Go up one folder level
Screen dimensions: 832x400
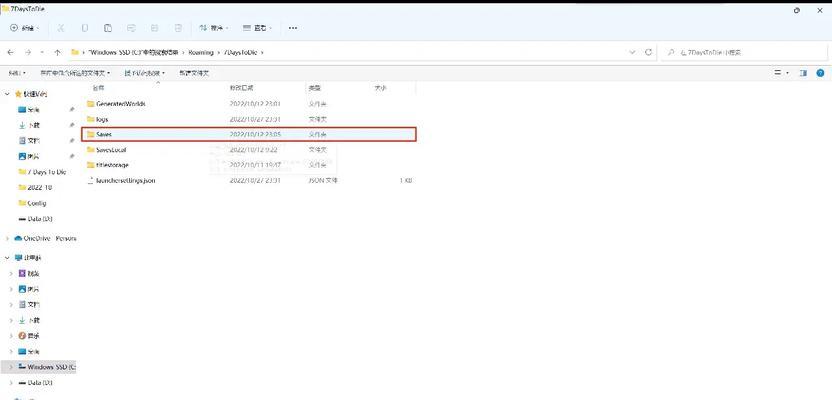tap(58, 53)
